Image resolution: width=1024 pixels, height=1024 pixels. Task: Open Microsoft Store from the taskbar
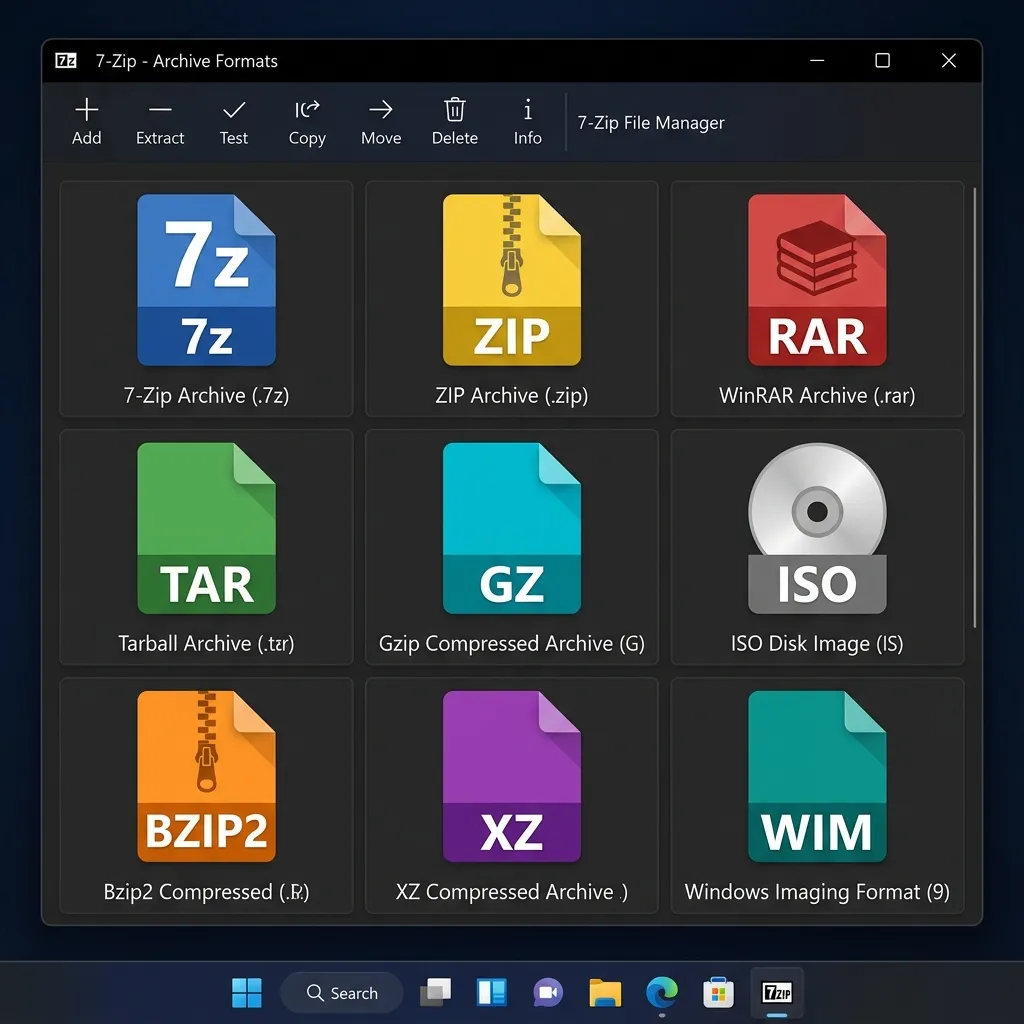pos(718,993)
